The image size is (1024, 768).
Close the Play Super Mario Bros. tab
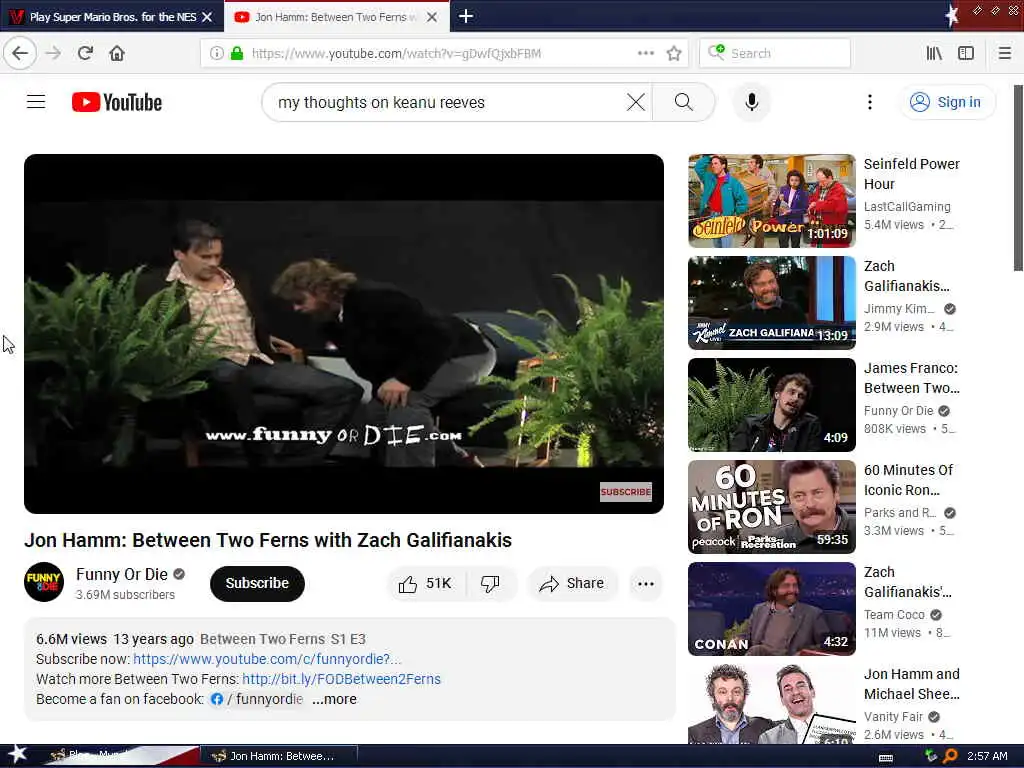point(207,17)
